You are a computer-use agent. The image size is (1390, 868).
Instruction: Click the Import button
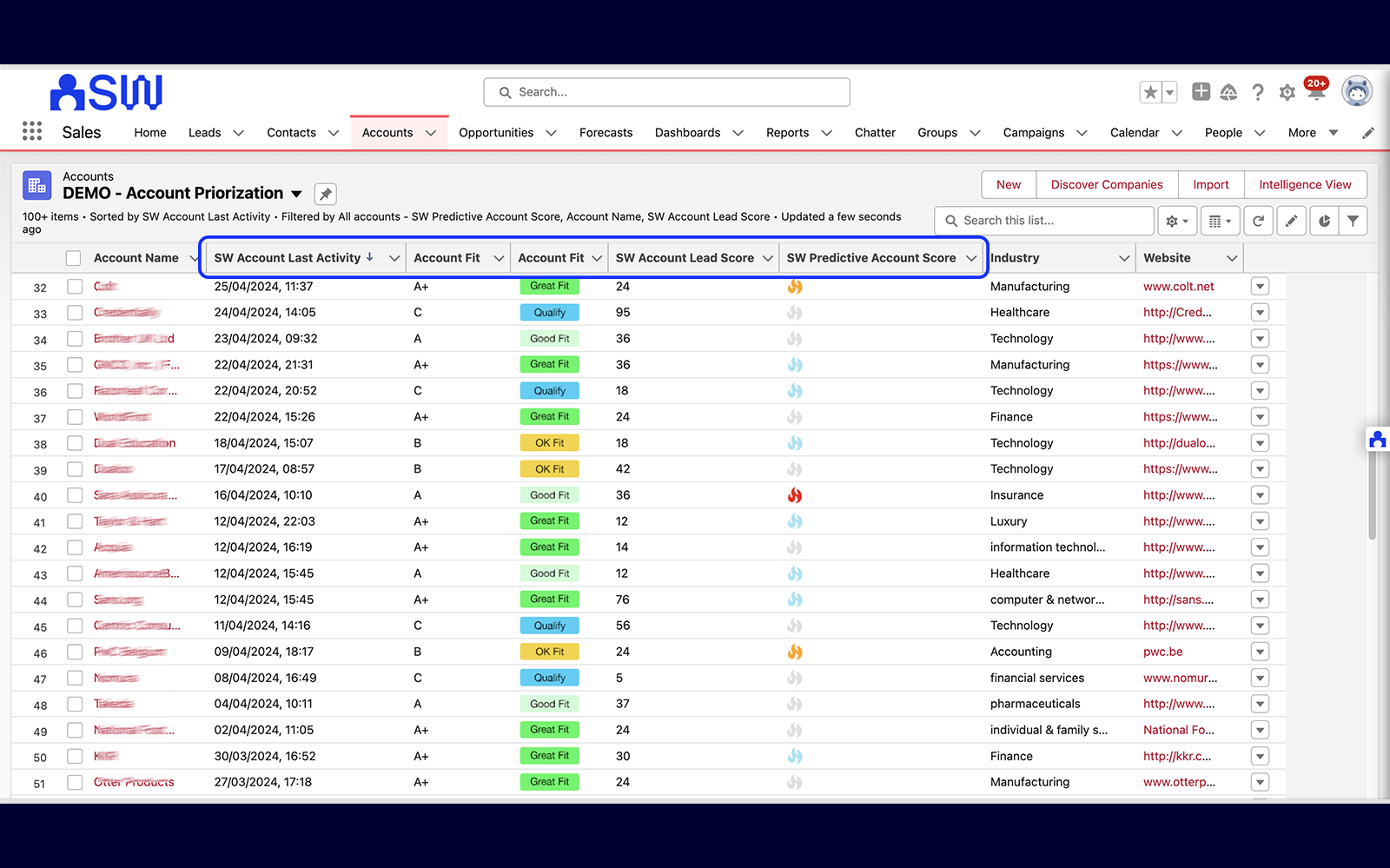click(x=1211, y=184)
